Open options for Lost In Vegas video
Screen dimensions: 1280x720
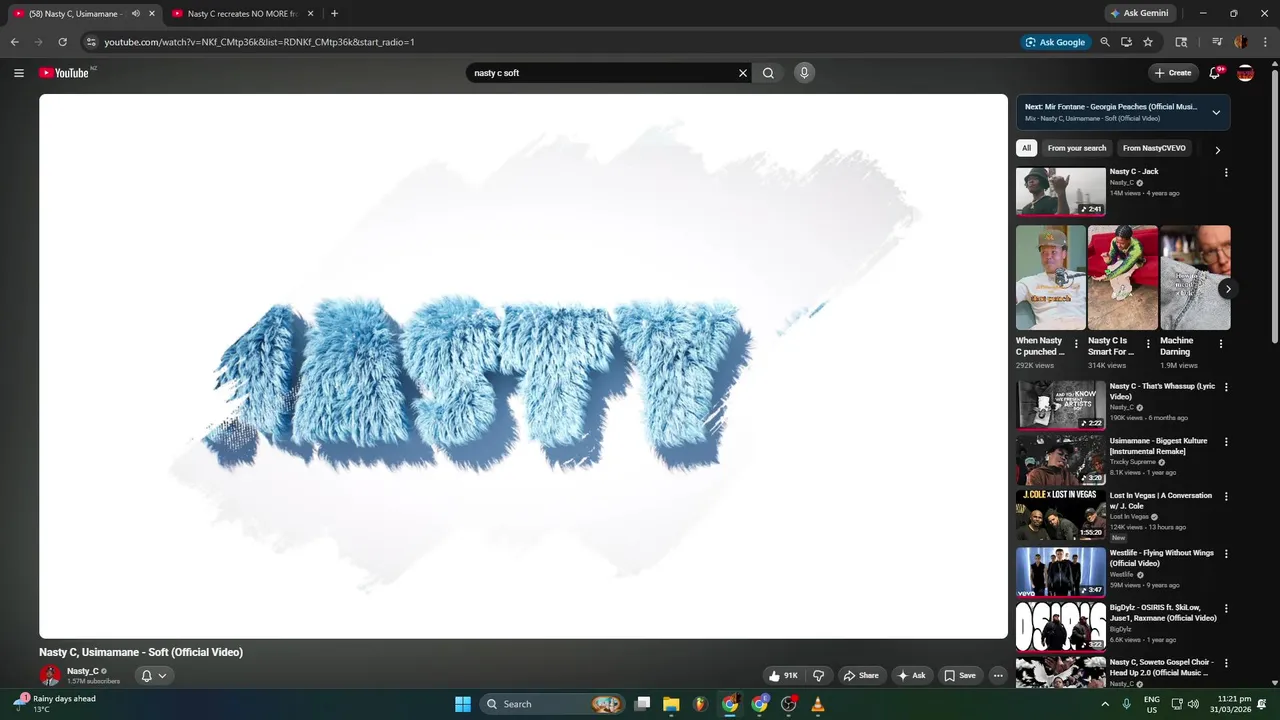click(1226, 496)
